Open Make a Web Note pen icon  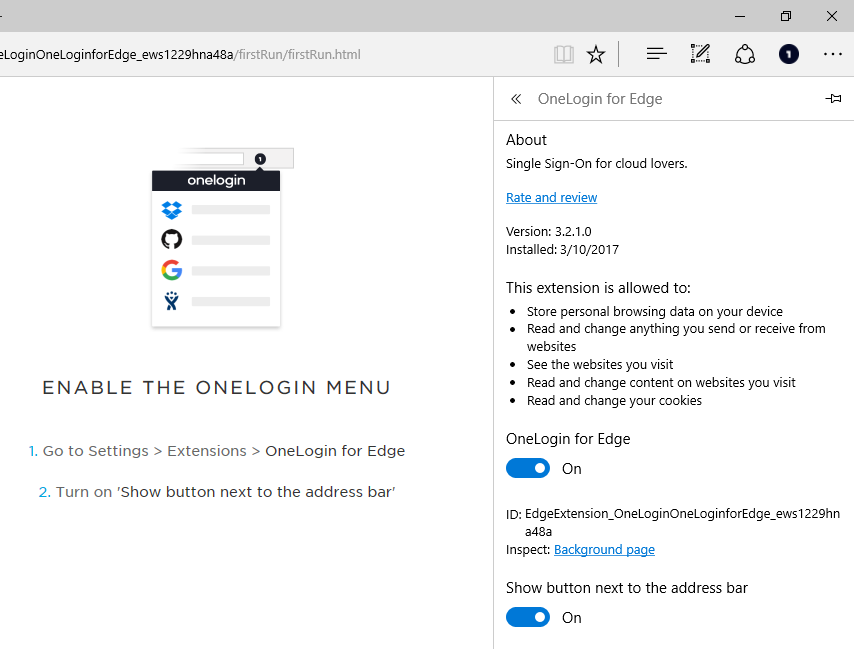click(x=700, y=54)
